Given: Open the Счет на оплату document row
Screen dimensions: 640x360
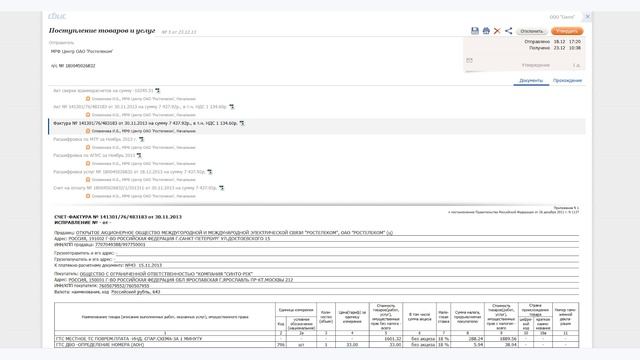Looking at the screenshot, I should click(x=135, y=188).
